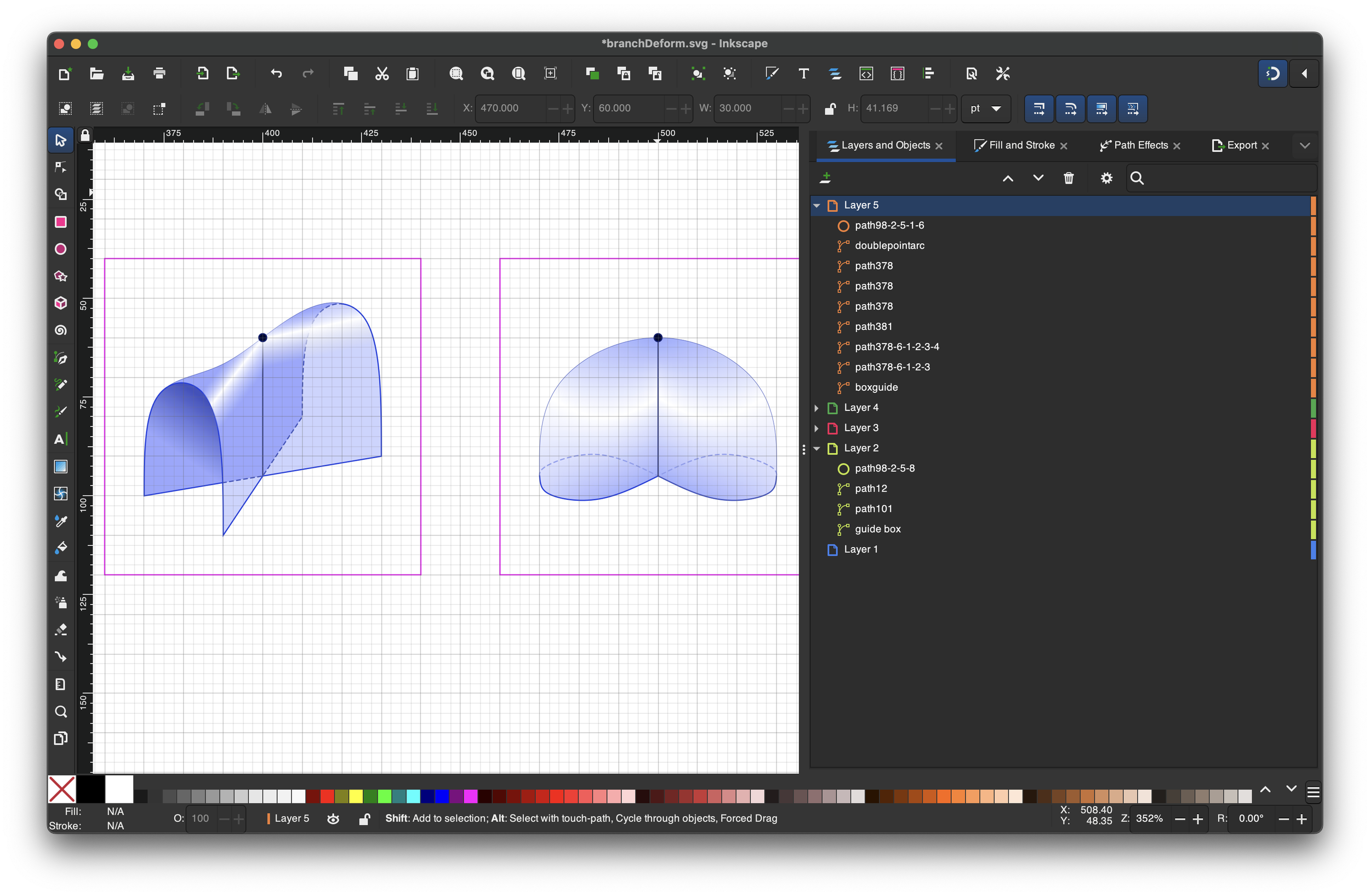Pick the Eyedropper color picker tool

click(x=60, y=521)
